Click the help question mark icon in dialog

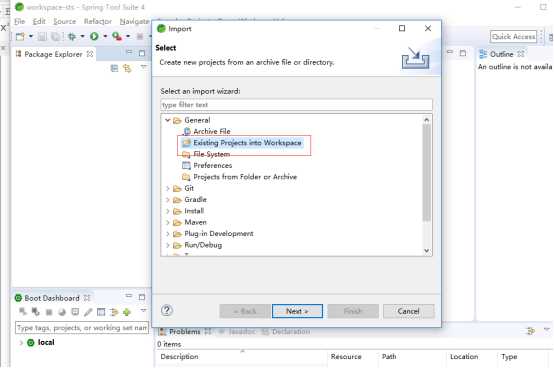pyautogui.click(x=167, y=310)
